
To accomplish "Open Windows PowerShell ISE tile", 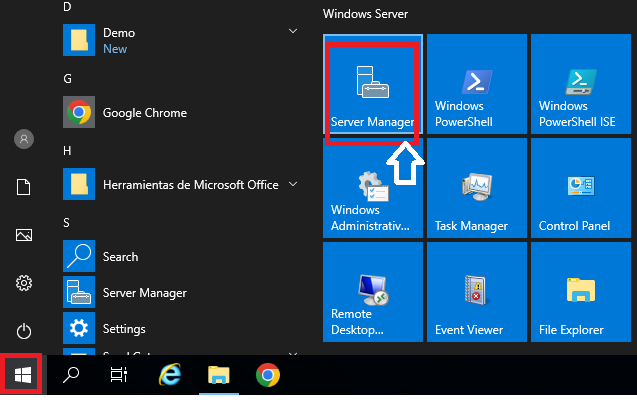I will [581, 84].
